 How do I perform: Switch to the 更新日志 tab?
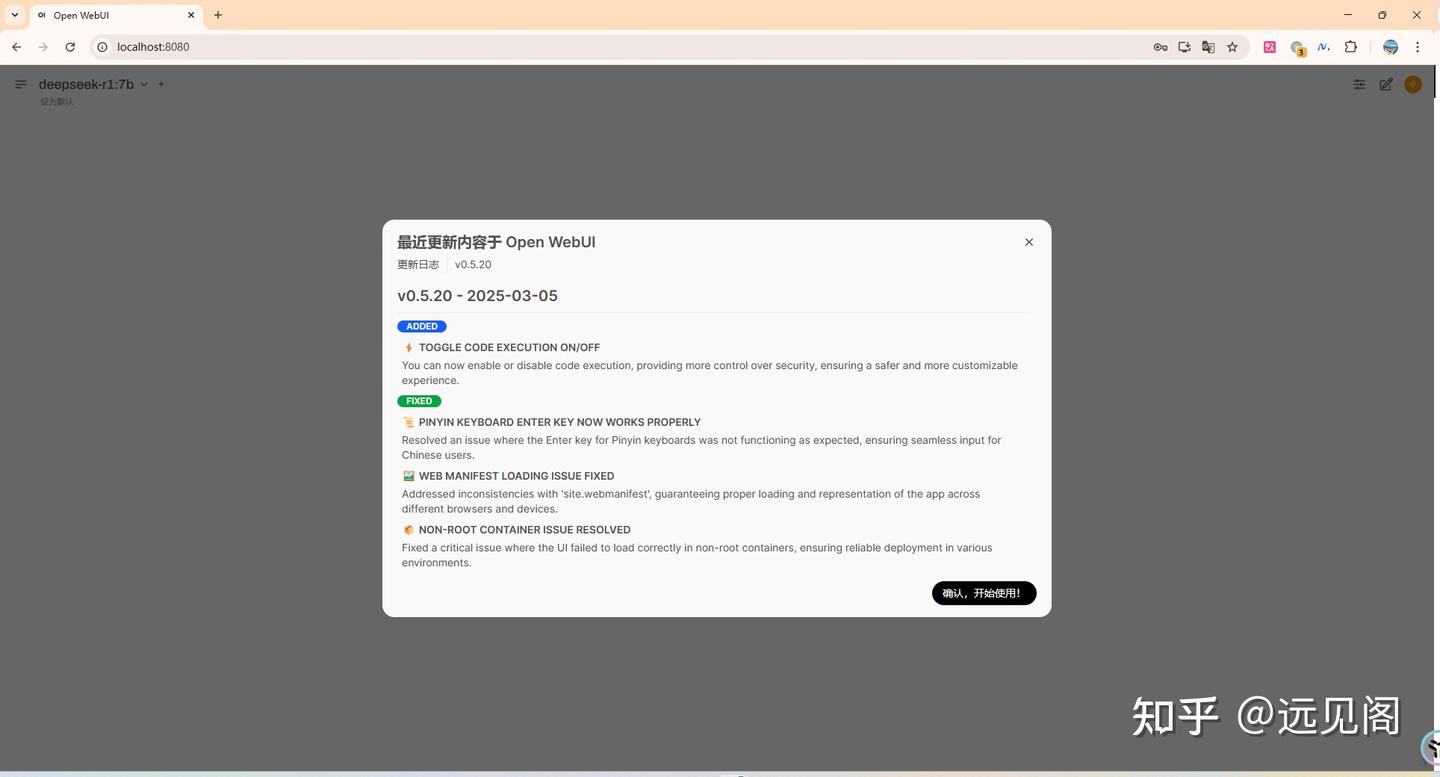tap(417, 264)
